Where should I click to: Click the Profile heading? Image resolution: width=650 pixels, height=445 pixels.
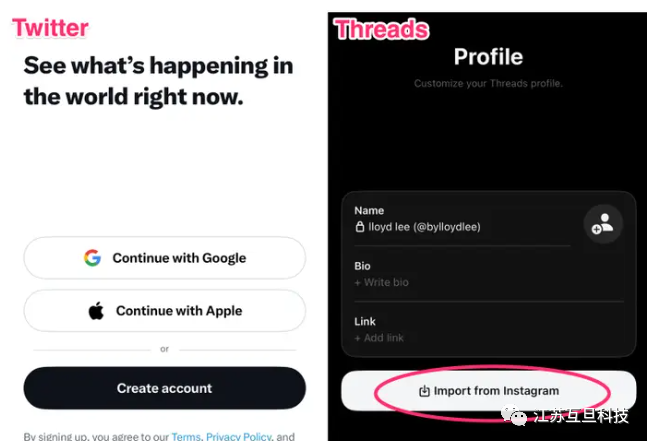point(488,57)
